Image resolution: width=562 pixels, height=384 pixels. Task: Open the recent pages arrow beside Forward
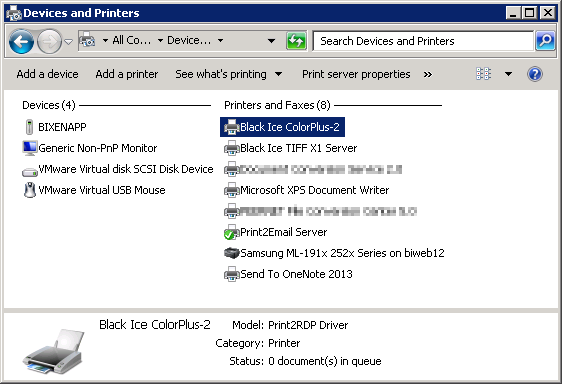click(x=68, y=42)
